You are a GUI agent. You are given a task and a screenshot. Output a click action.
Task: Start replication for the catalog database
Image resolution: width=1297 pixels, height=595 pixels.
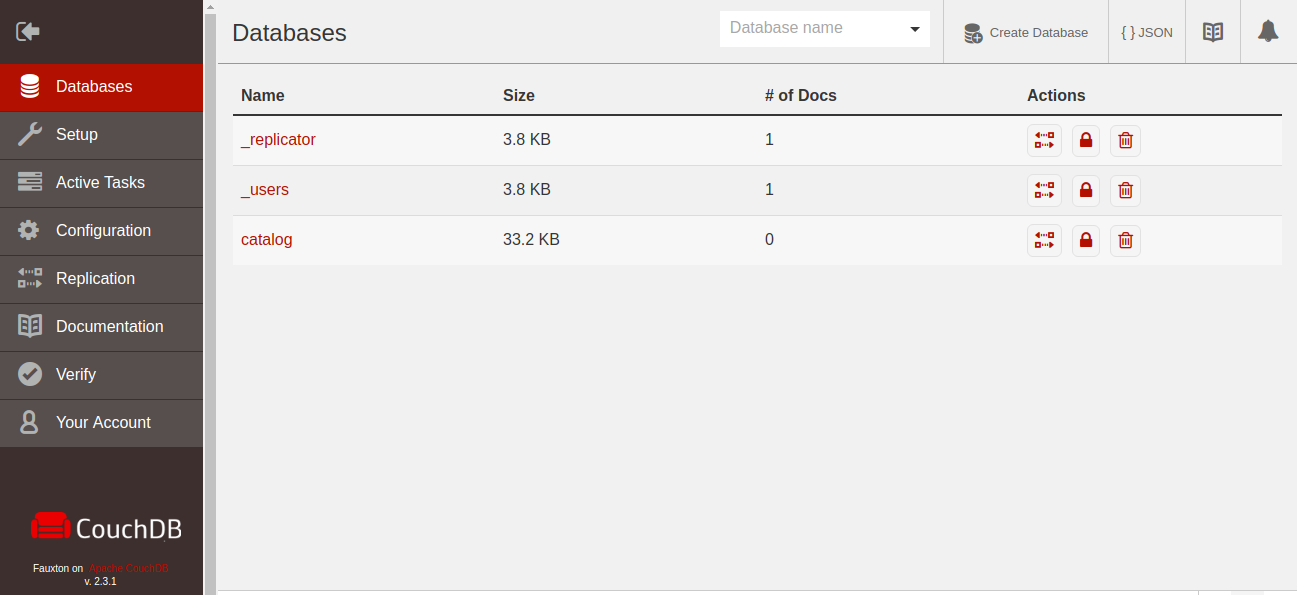pos(1044,240)
